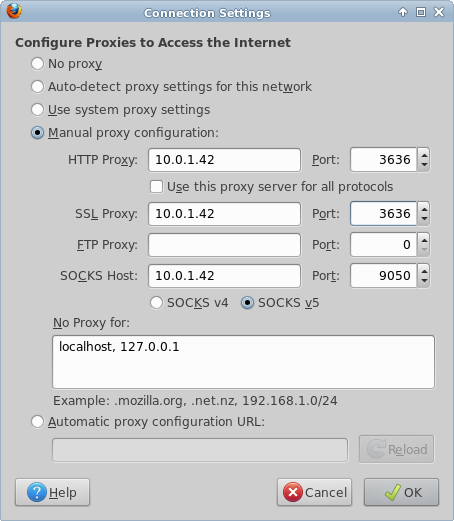
Task: Maximize the Connection Settings window
Action: pyautogui.click(x=421, y=12)
